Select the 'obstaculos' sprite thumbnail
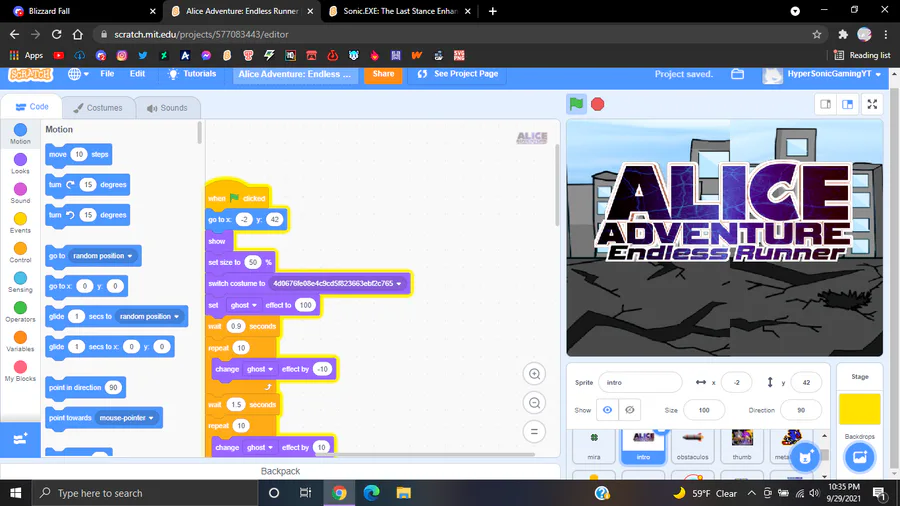This screenshot has width=900, height=506. tap(692, 446)
